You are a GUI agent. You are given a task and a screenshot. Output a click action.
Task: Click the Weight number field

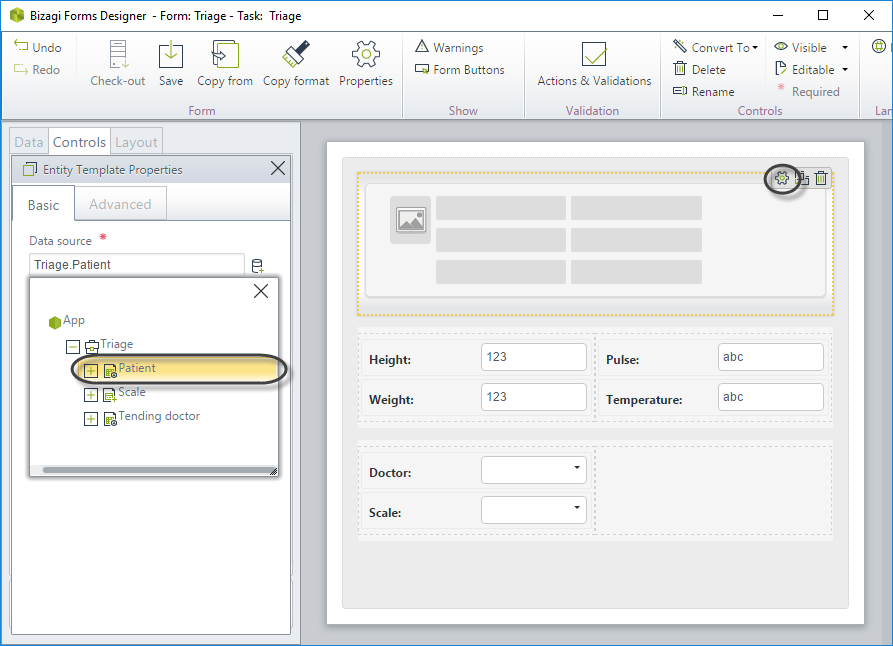(x=534, y=397)
